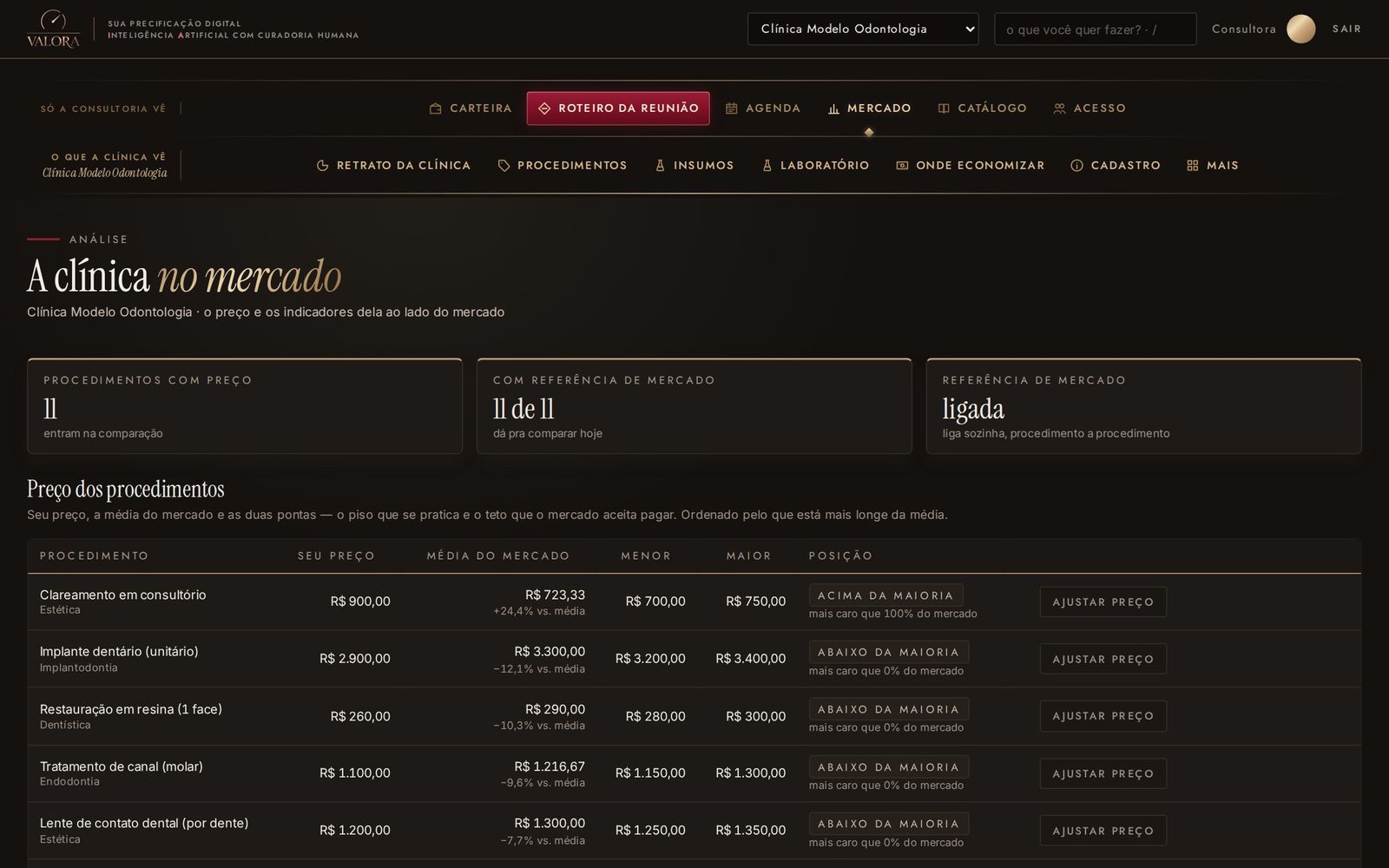Click the Sair logout link
The width and height of the screenshot is (1389, 868).
[x=1346, y=29]
